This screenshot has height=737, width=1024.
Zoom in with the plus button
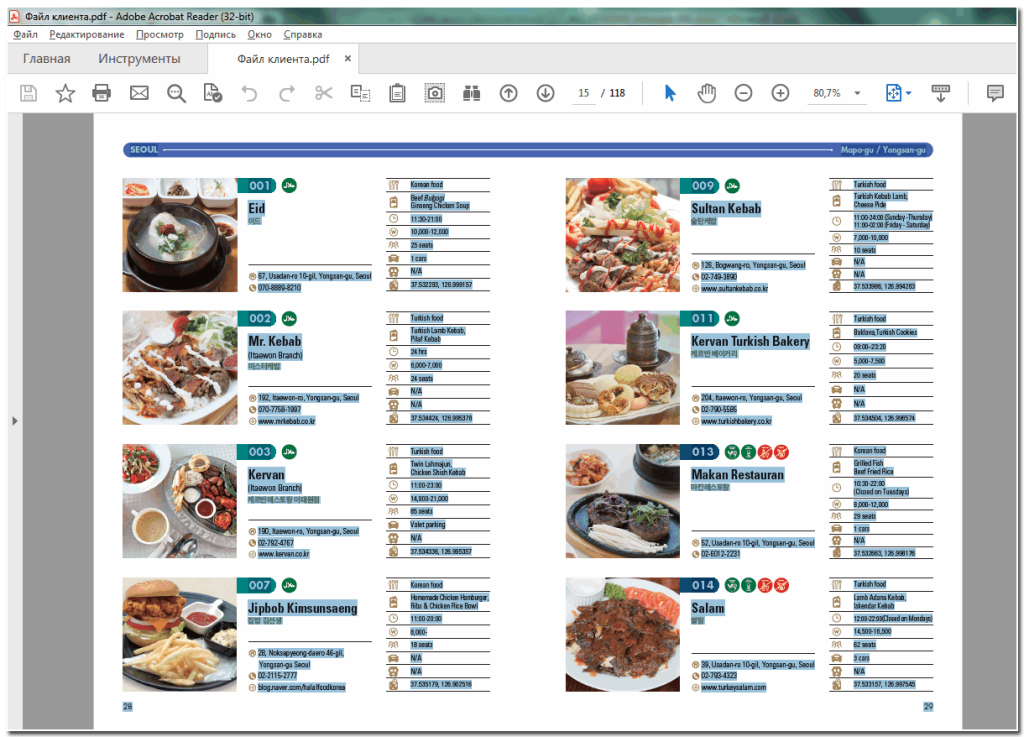click(x=780, y=93)
